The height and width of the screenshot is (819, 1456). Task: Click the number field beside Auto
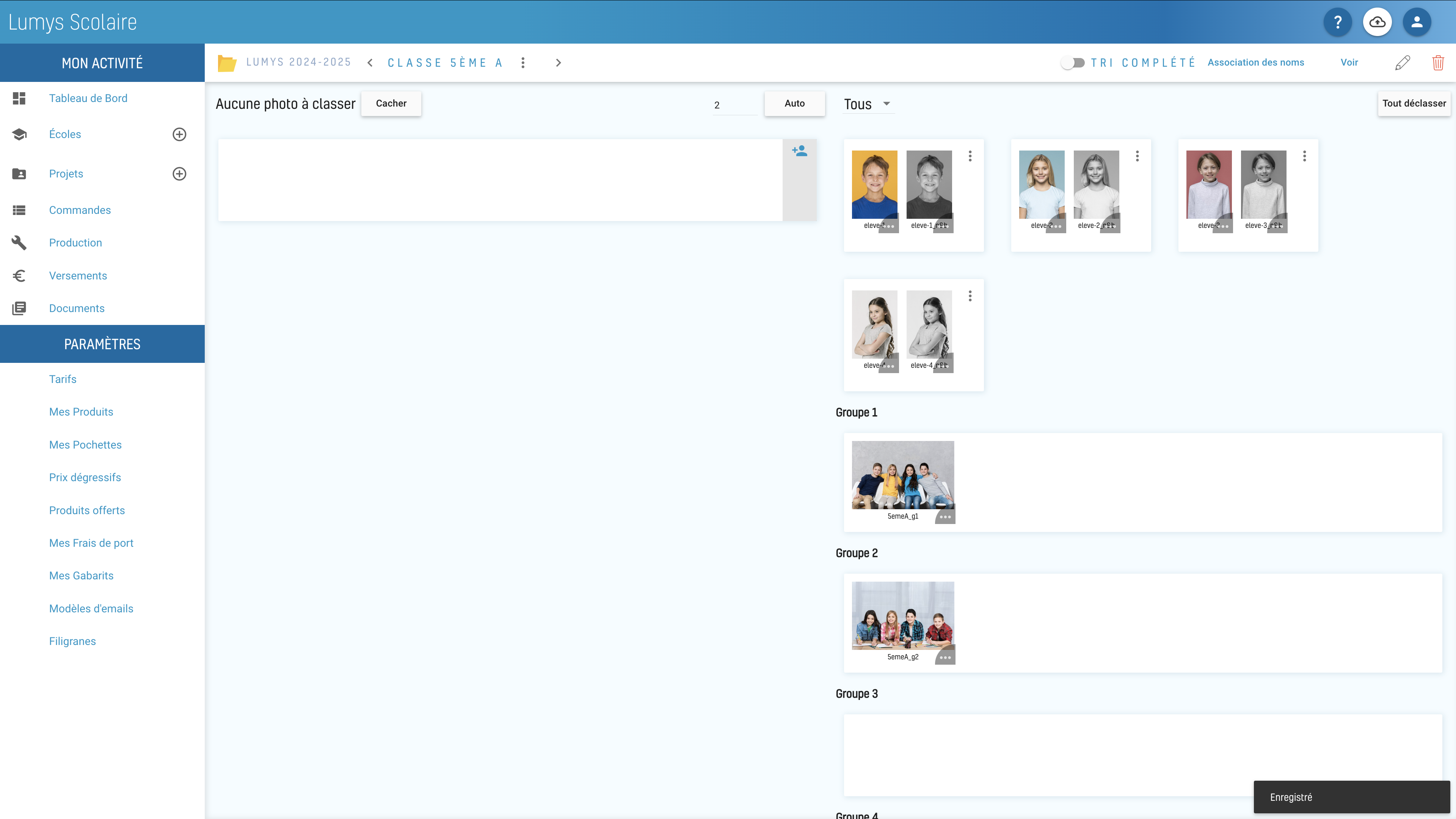735,105
